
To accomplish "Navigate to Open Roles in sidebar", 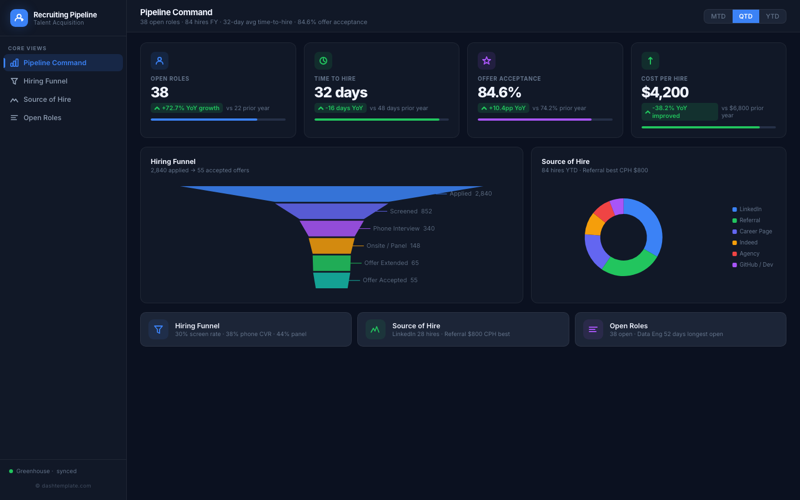I will pyautogui.click(x=64, y=118).
